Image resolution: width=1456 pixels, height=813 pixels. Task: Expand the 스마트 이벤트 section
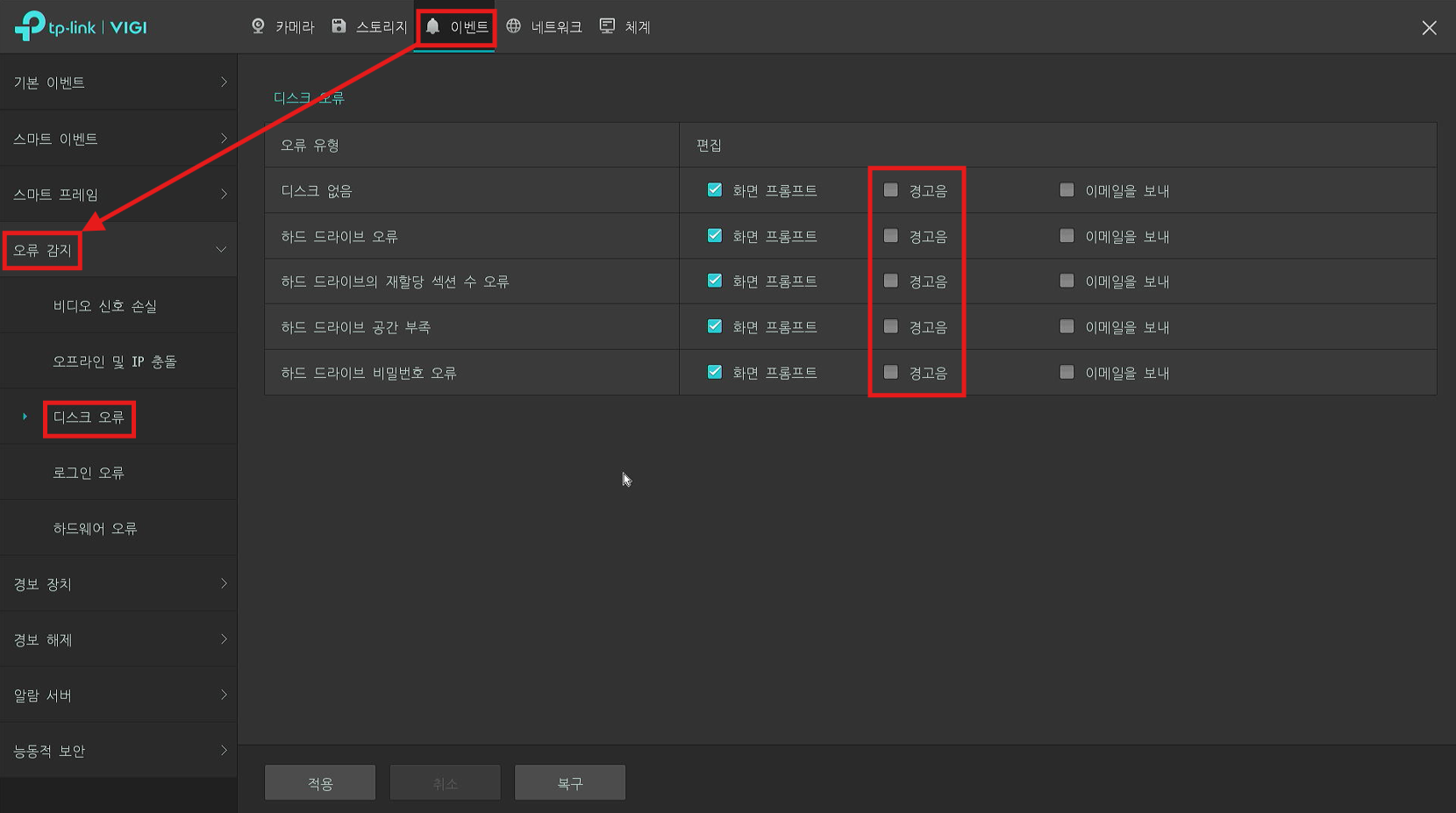click(118, 139)
